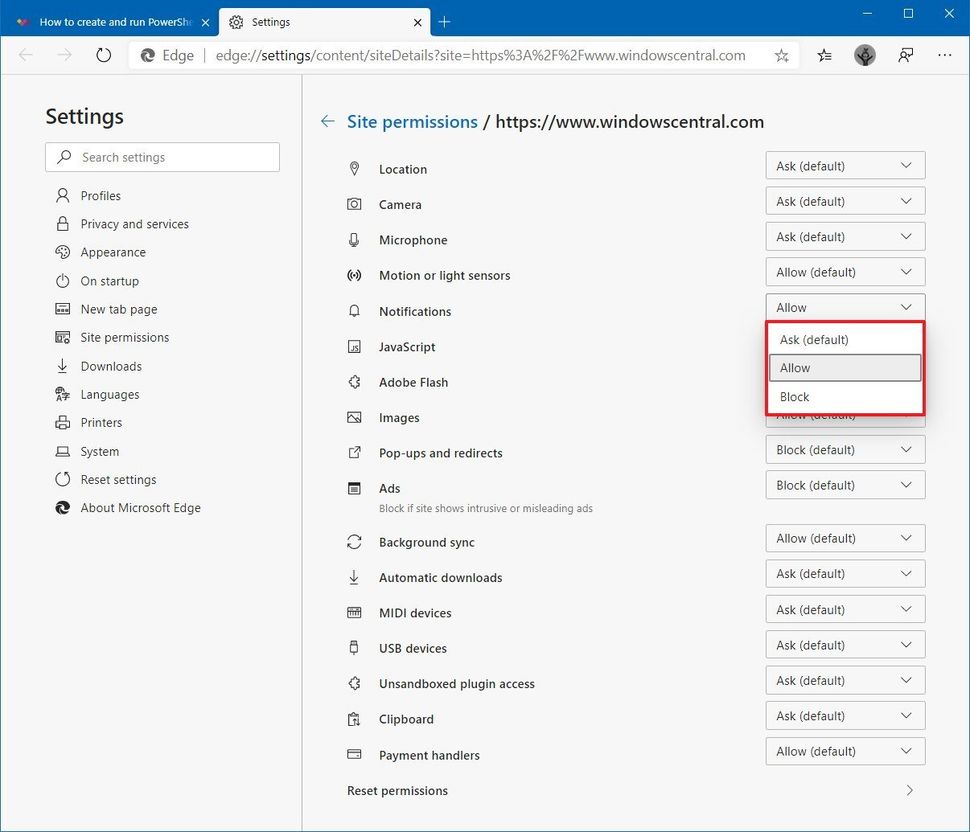Viewport: 970px width, 832px height.
Task: Select Block in the Notifications dropdown
Action: coord(844,396)
